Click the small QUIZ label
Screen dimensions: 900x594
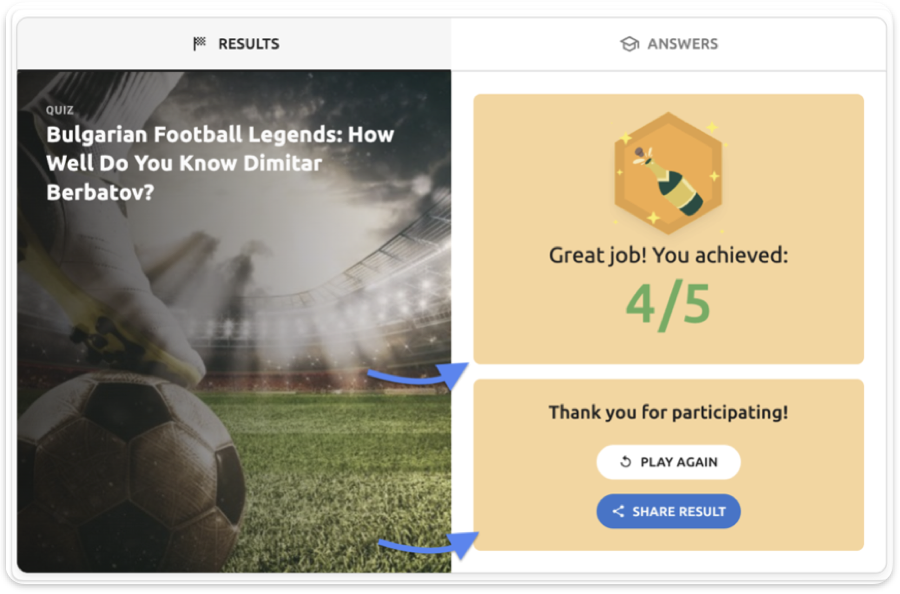(x=60, y=110)
